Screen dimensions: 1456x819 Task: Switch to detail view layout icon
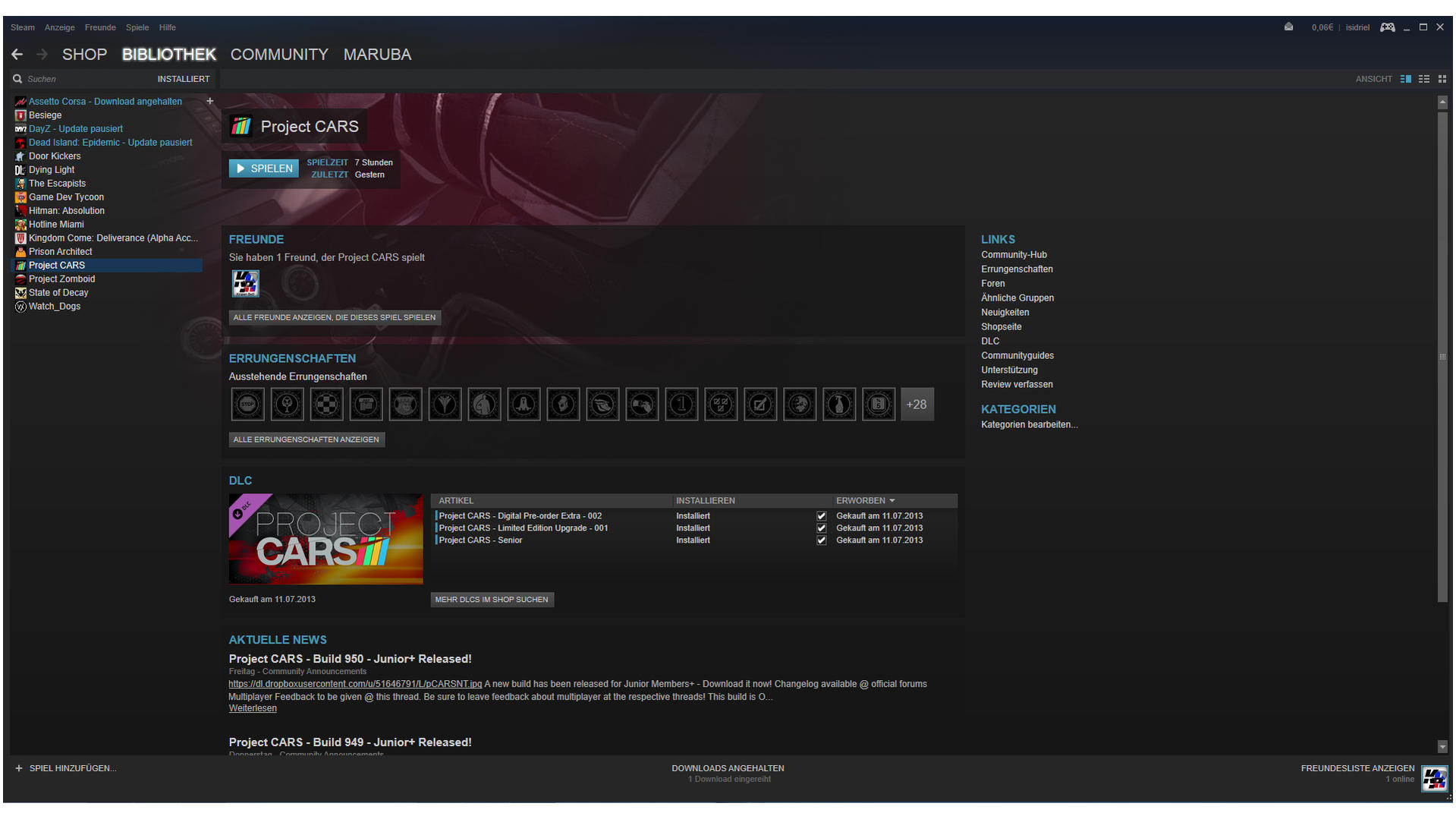click(1406, 79)
